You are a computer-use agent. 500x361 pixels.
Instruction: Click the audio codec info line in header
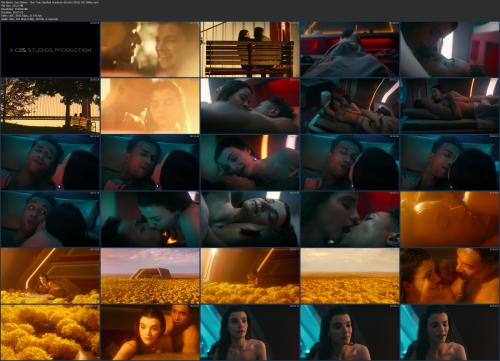[30, 19]
